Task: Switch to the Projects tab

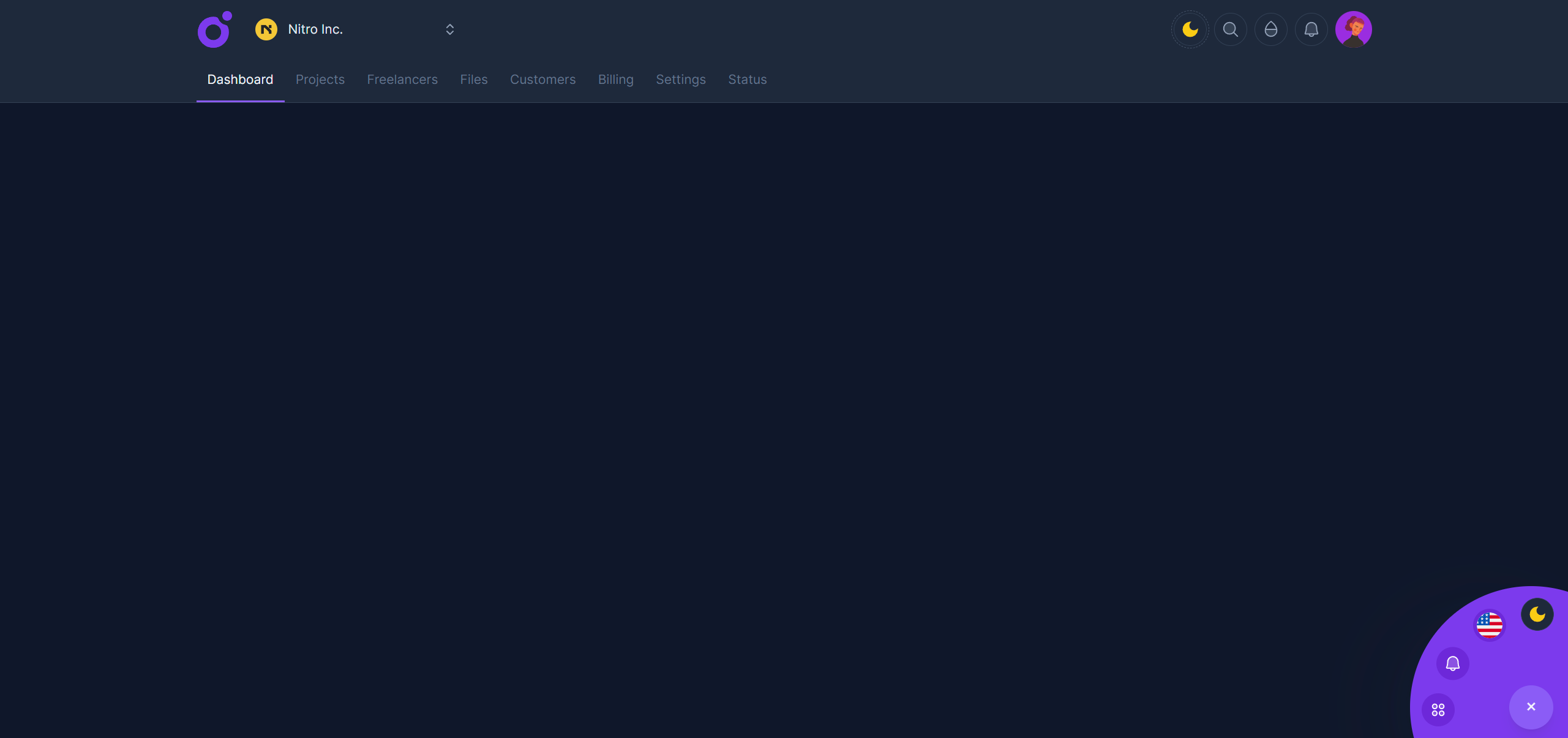Action: [x=320, y=80]
